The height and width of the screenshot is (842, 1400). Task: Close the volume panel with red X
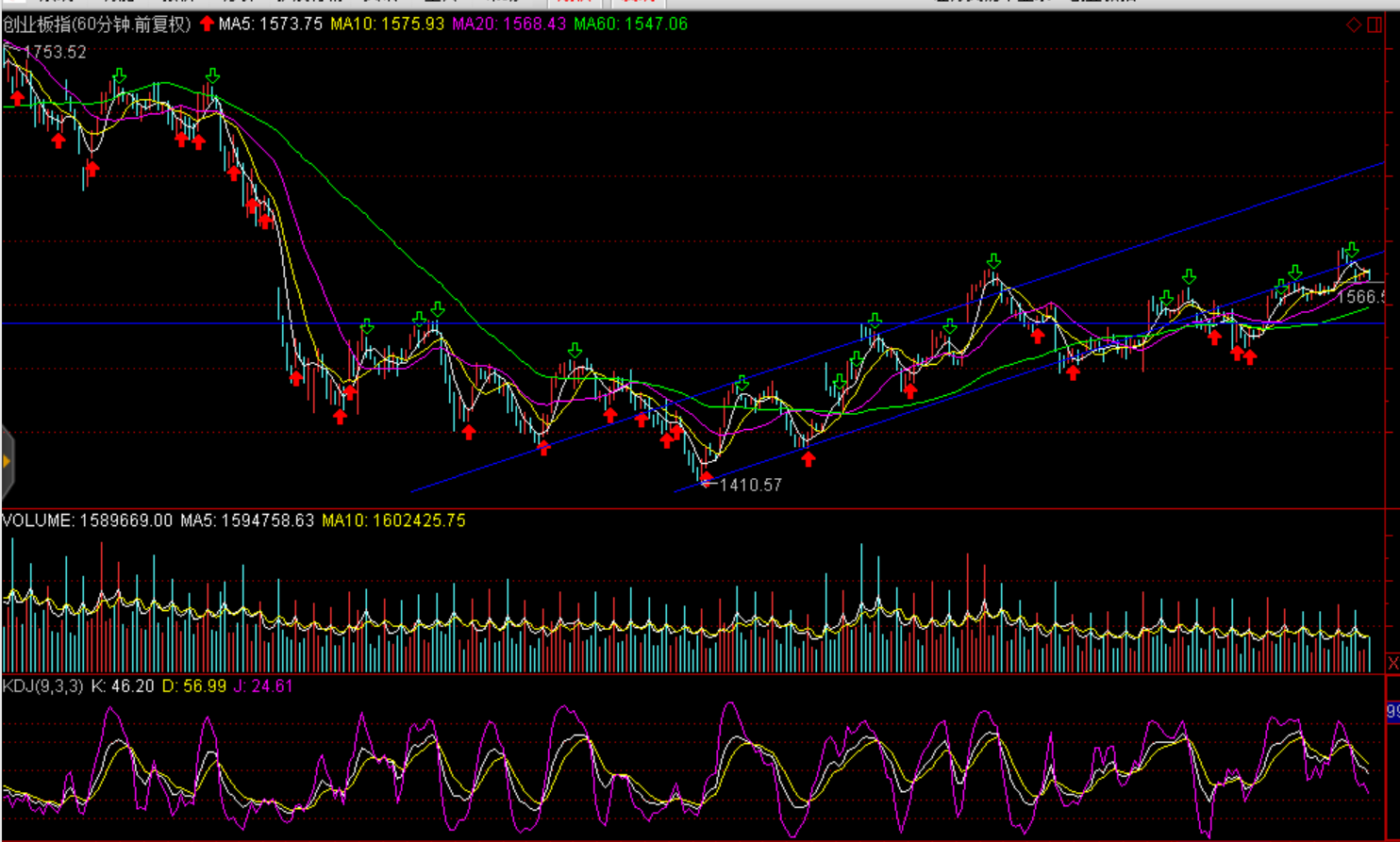tap(1392, 663)
